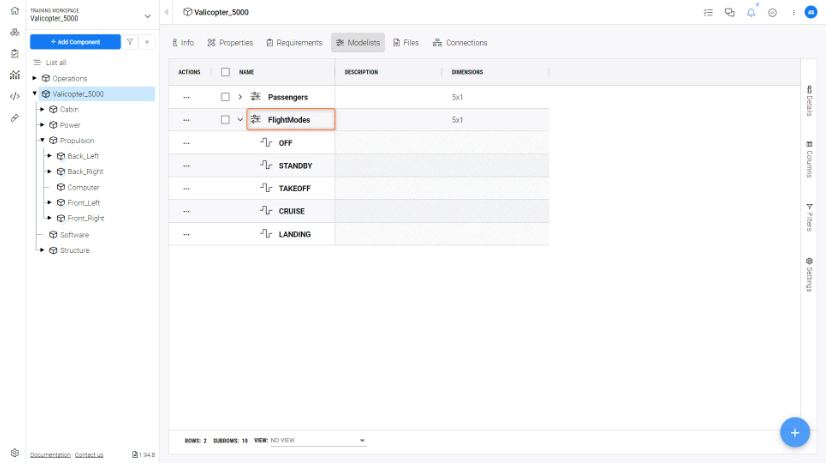The image size is (832, 465).
Task: Select Back_Right in the component tree
Action: point(86,173)
